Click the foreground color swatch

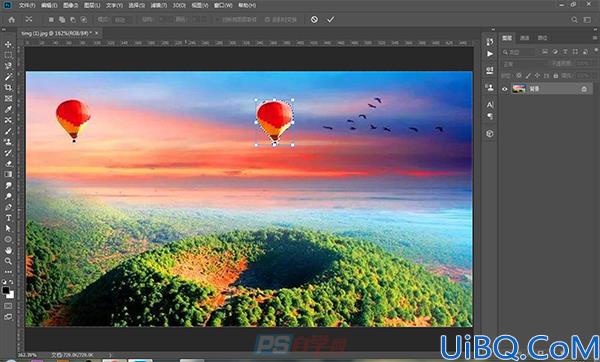(x=6, y=290)
